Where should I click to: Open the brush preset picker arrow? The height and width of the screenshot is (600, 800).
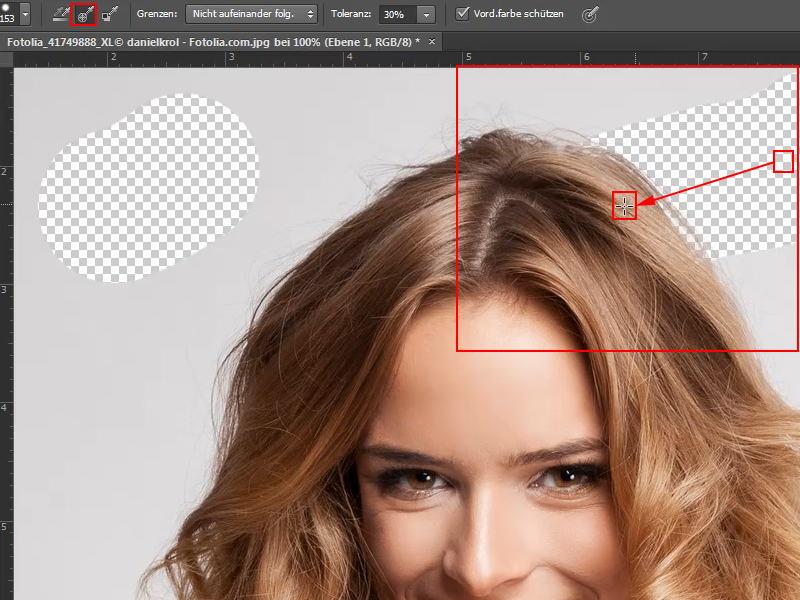coord(24,14)
